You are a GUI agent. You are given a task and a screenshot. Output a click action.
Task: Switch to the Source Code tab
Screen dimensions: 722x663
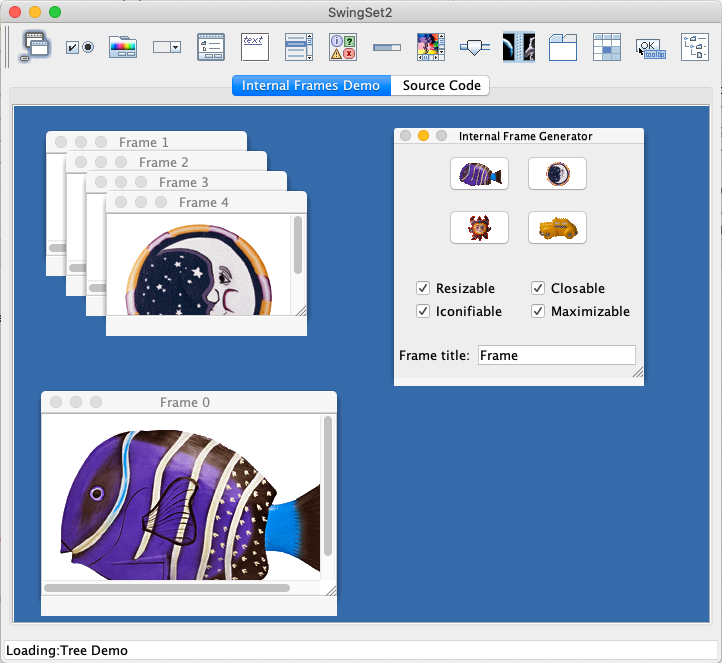click(441, 86)
